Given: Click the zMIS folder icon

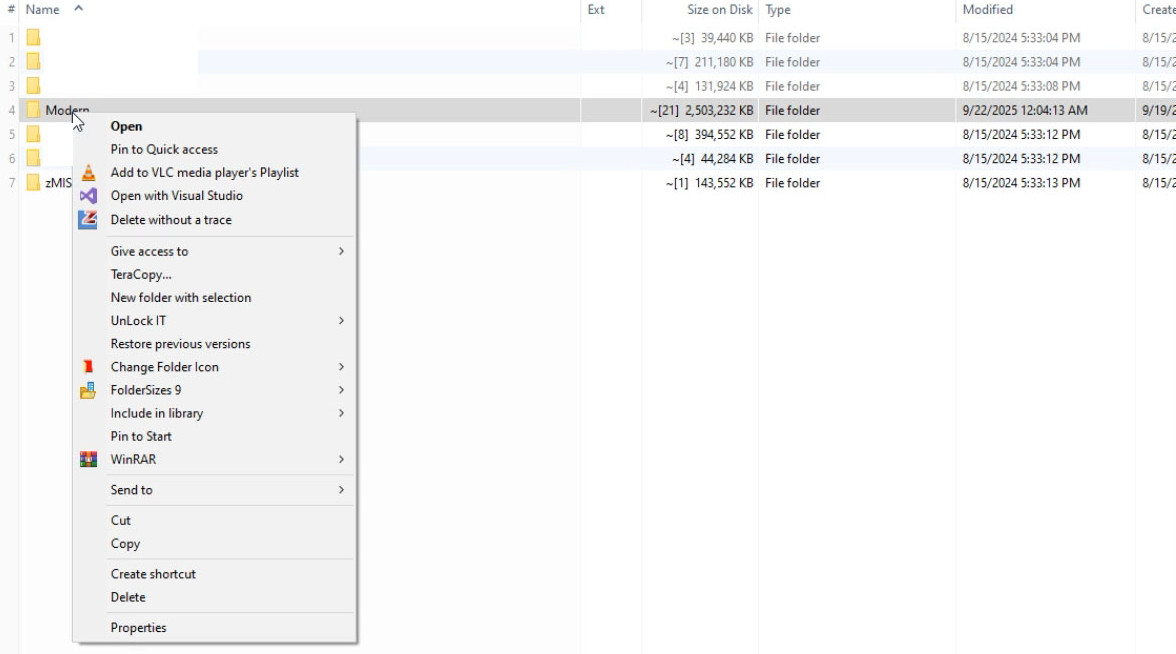Looking at the screenshot, I should 33,182.
